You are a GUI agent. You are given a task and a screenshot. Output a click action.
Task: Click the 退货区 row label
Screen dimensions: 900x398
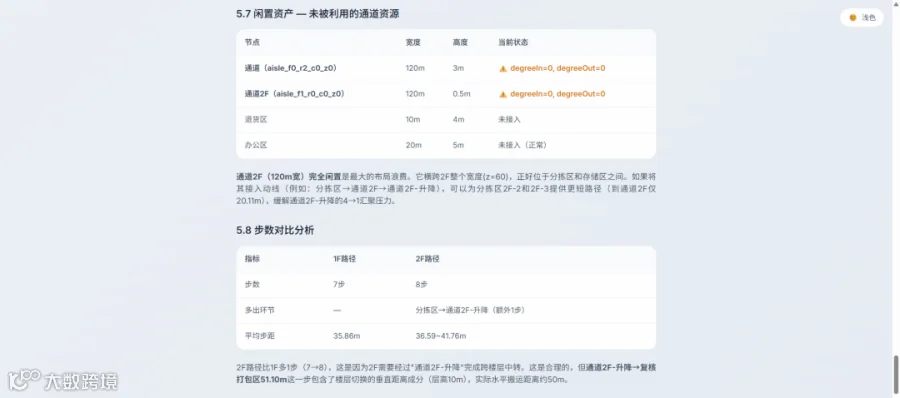(x=256, y=119)
